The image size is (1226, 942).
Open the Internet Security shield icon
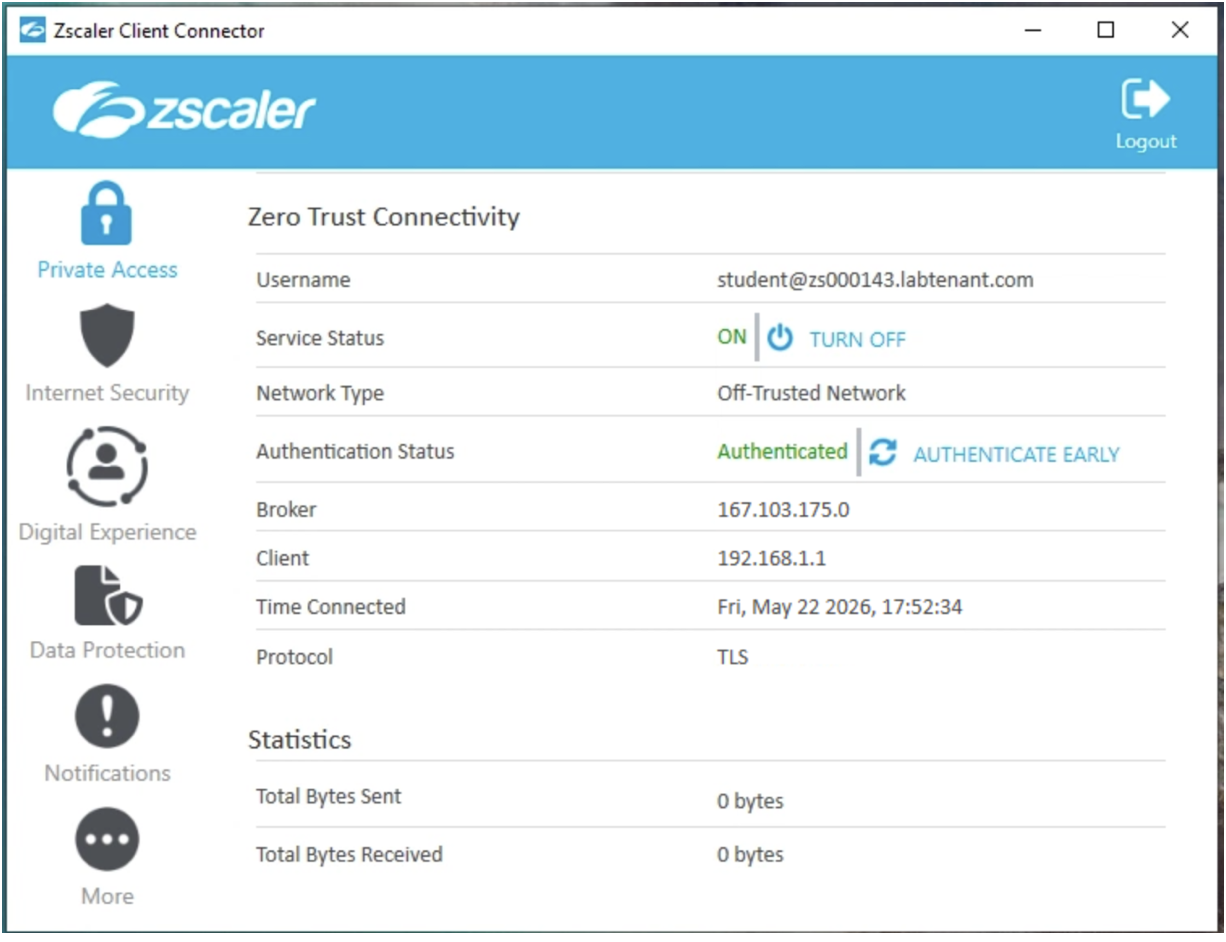pyautogui.click(x=107, y=336)
